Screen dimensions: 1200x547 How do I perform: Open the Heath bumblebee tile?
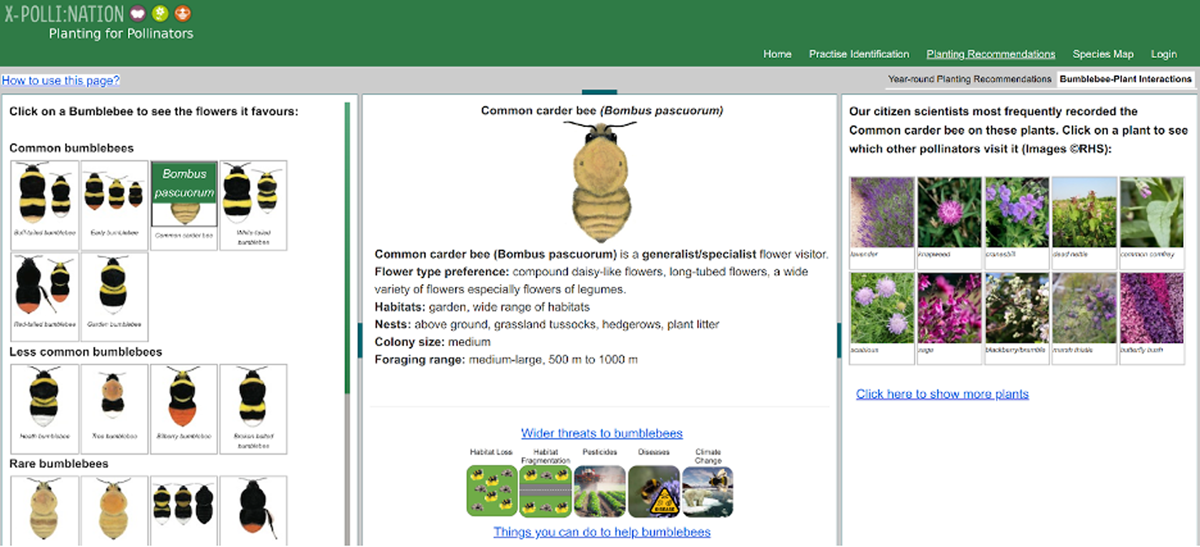(x=44, y=408)
